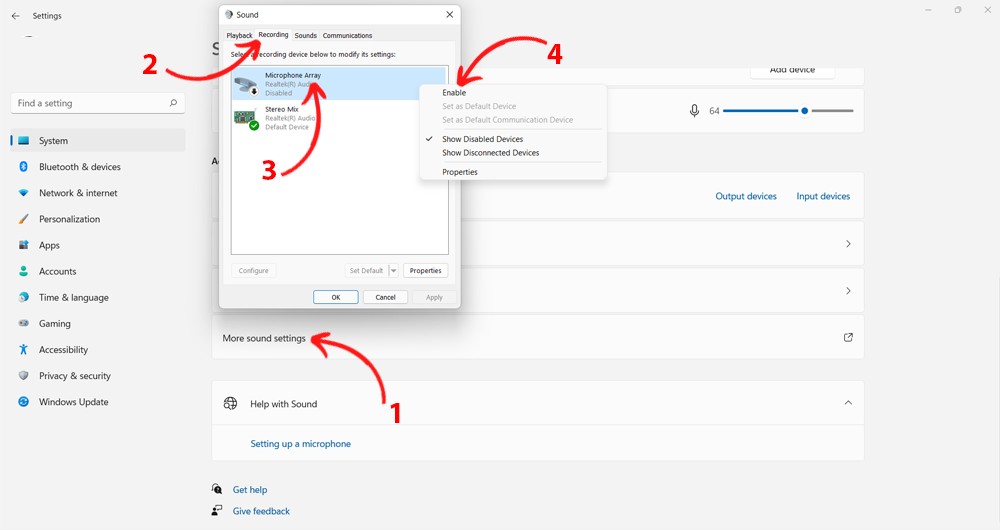The image size is (1000, 530).
Task: Click the Accessibility figure icon
Action: (x=24, y=350)
